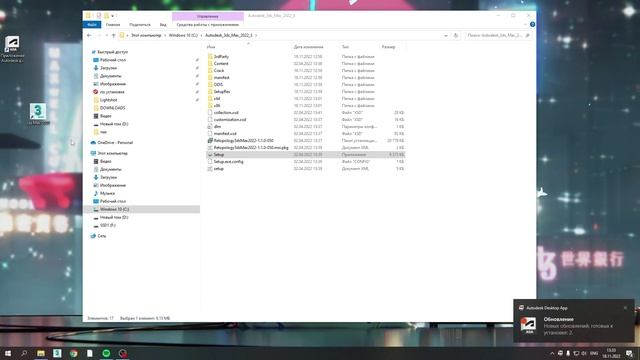Open the Windows notification center icon
Viewport: 640px width, 360px height.
pyautogui.click(x=629, y=353)
